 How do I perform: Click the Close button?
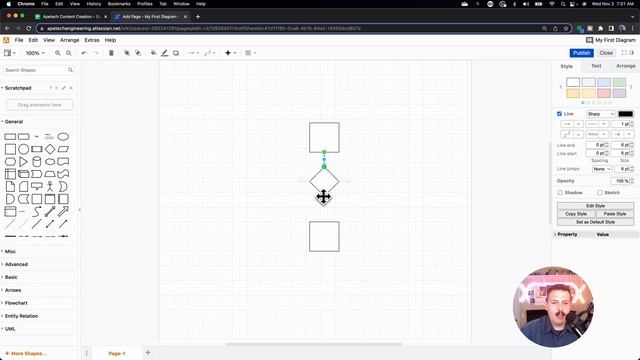[606, 53]
